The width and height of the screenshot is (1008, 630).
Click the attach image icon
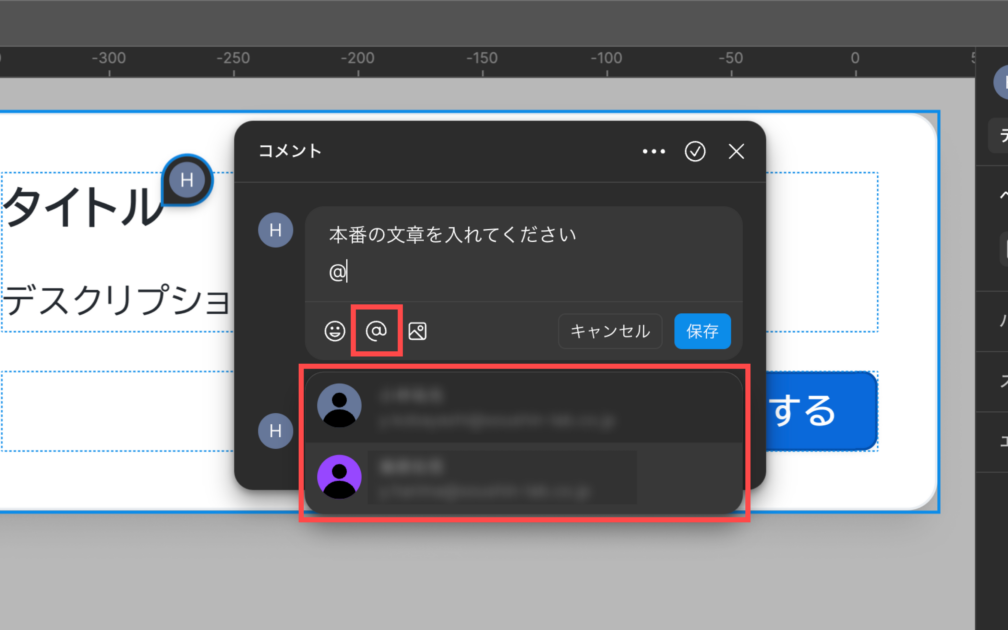pos(418,332)
